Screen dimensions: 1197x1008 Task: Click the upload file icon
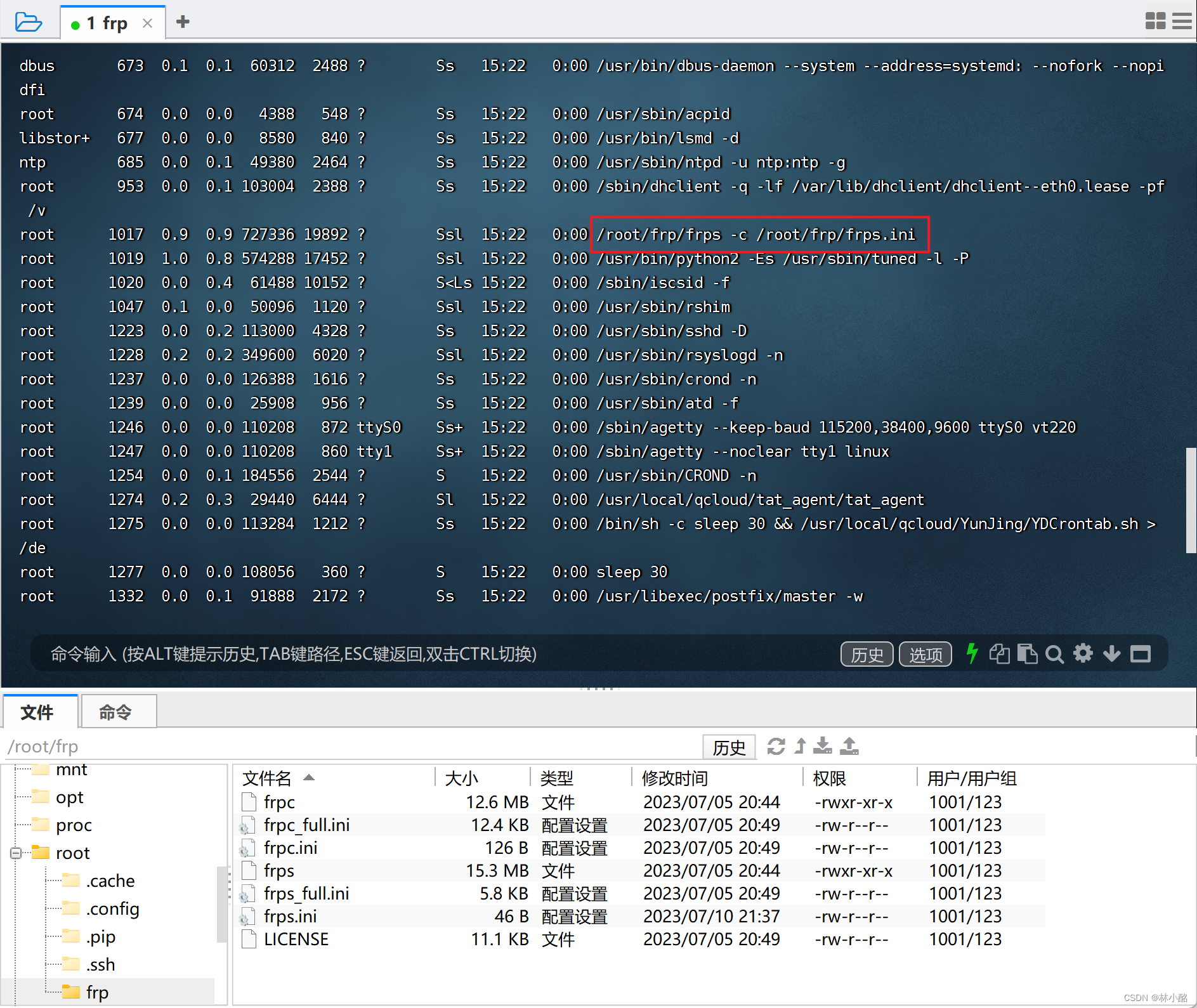click(849, 745)
